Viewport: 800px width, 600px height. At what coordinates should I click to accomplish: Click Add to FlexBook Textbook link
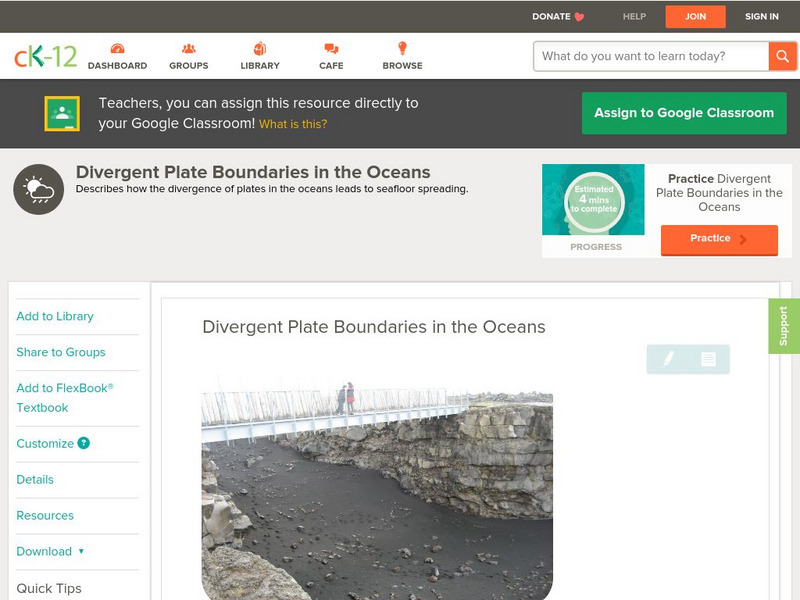(65, 398)
